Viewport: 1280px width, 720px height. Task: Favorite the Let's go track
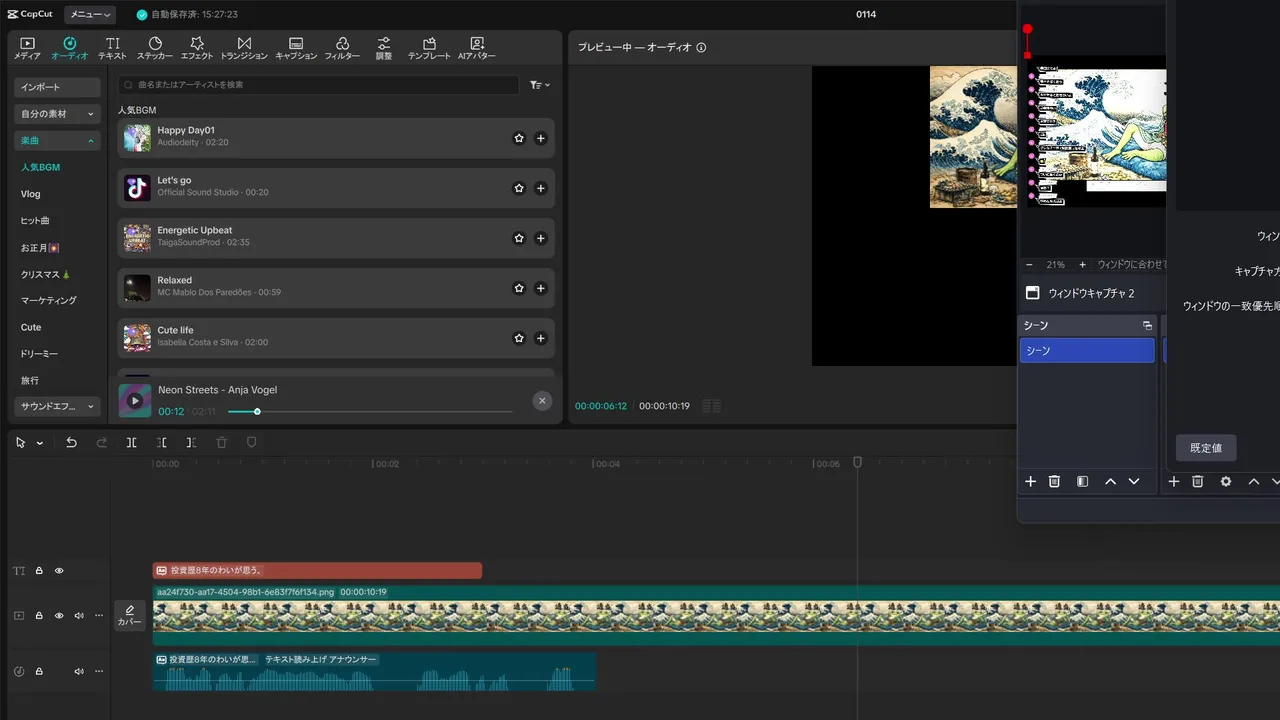pyautogui.click(x=519, y=188)
